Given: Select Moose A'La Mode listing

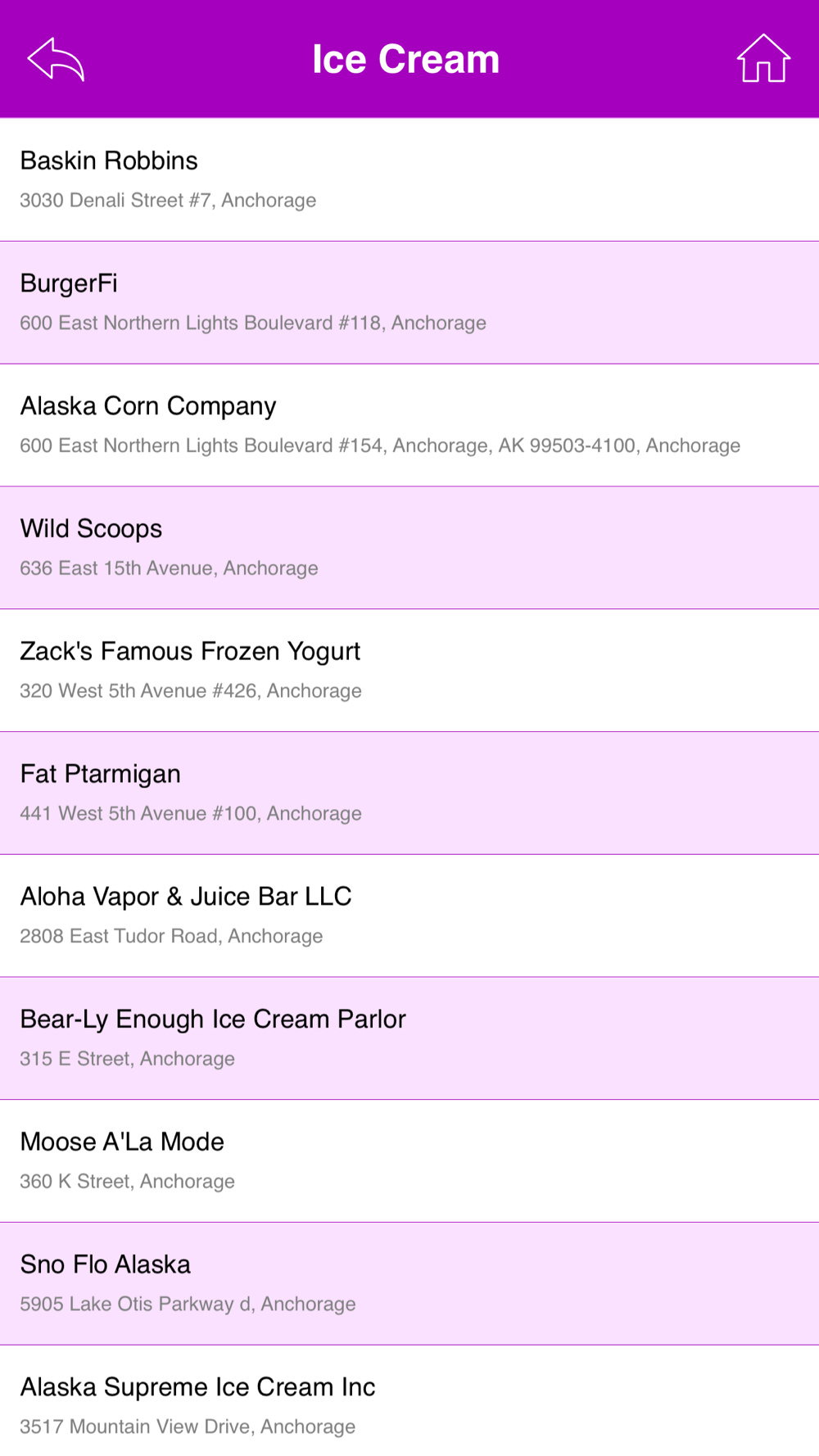Looking at the screenshot, I should (409, 1161).
